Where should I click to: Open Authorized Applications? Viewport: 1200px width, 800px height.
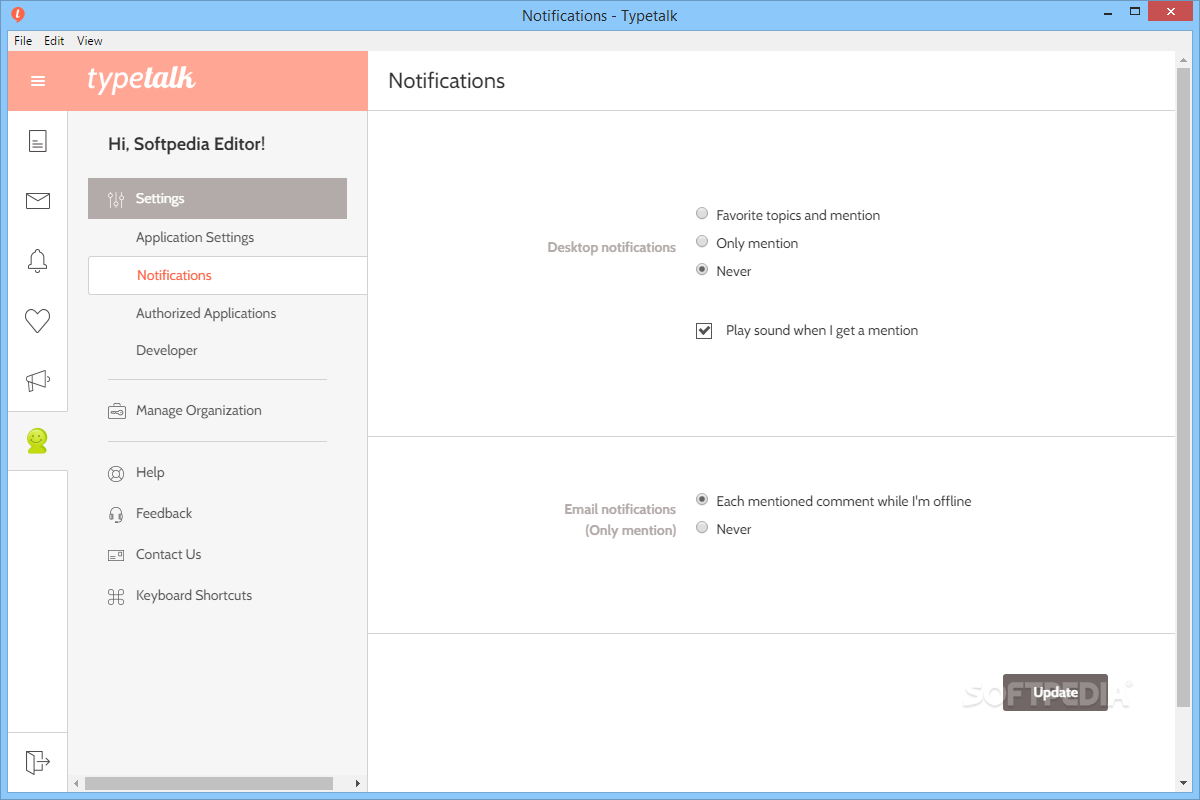pyautogui.click(x=206, y=313)
